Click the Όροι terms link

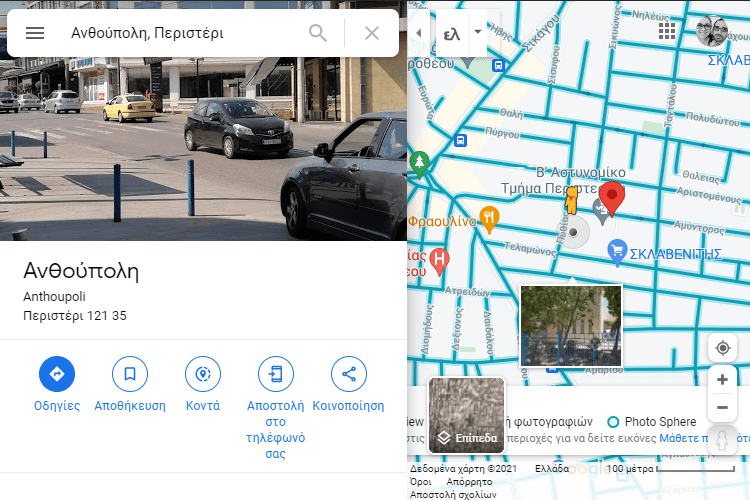pyautogui.click(x=421, y=482)
